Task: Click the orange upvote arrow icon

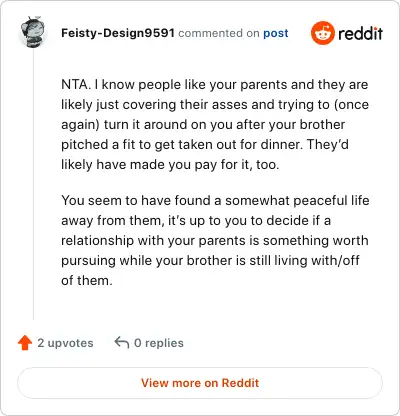Action: pos(25,343)
